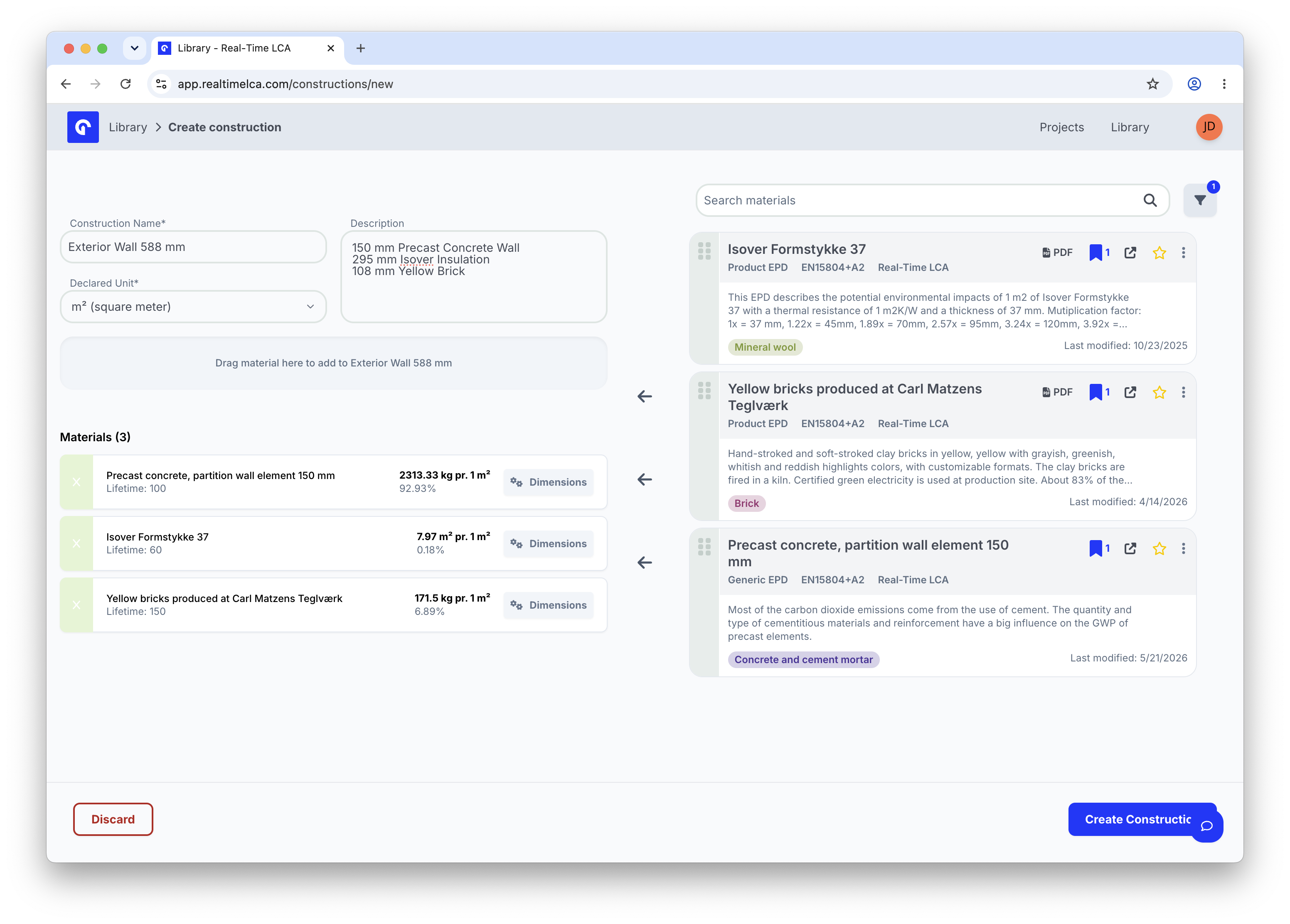Viewport: 1290px width, 924px height.
Task: Open more options for Yellow bricks card
Action: click(x=1184, y=392)
